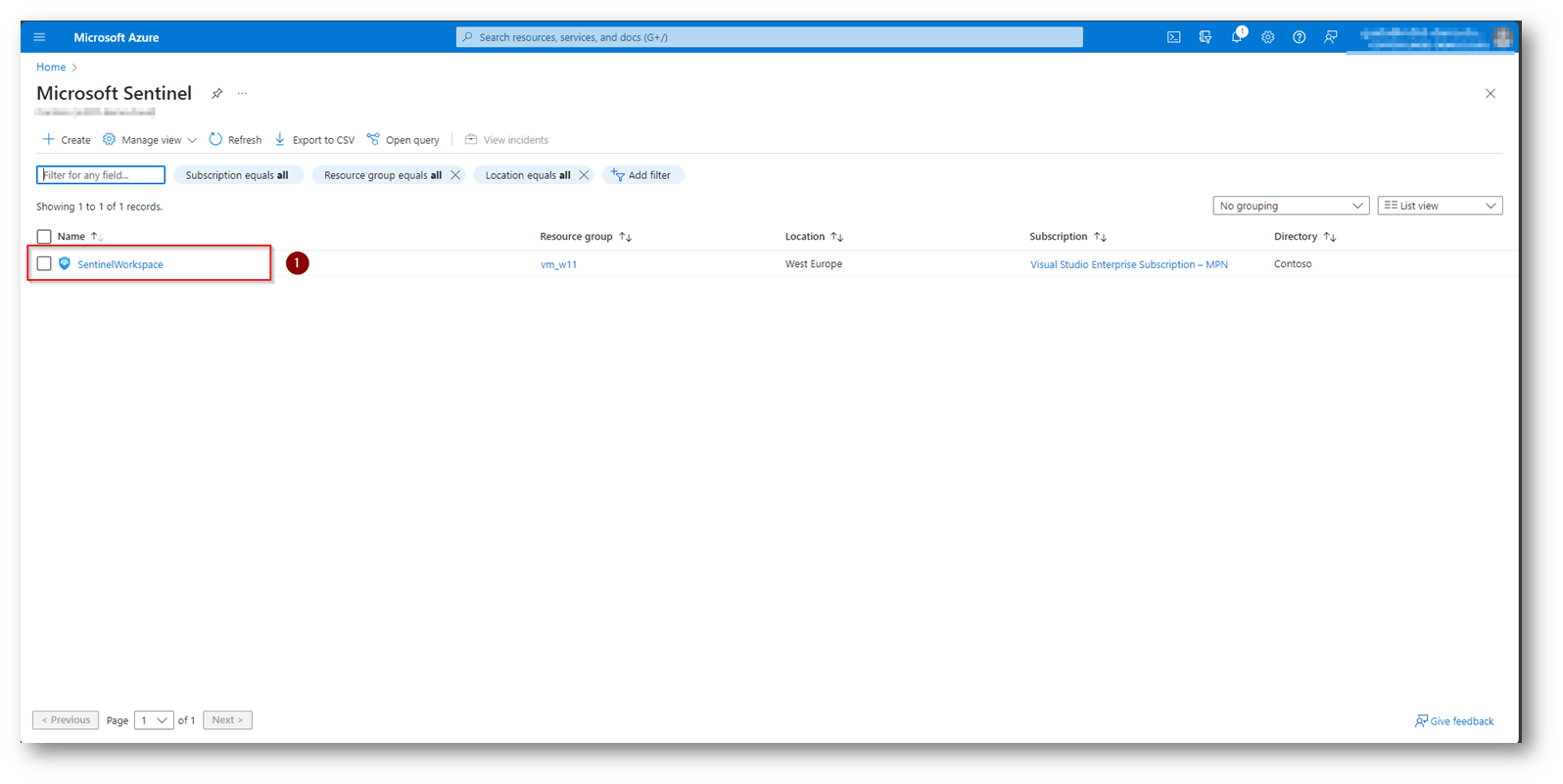Screen dimensions: 1563x784
Task: Sort by the Resource group column
Action: pyautogui.click(x=586, y=237)
